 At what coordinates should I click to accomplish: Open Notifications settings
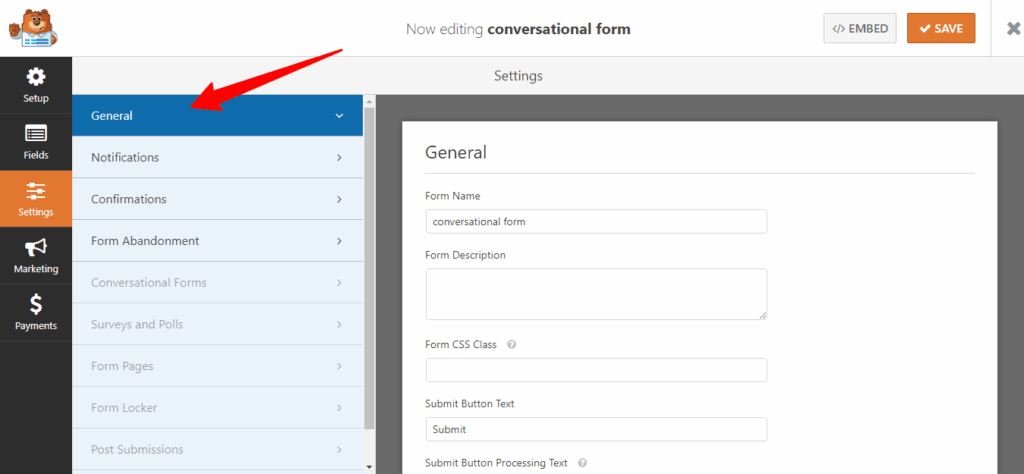(217, 157)
